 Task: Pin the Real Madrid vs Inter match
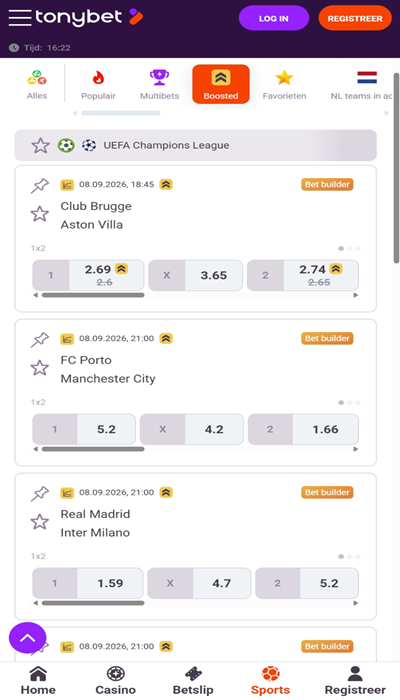tap(40, 494)
